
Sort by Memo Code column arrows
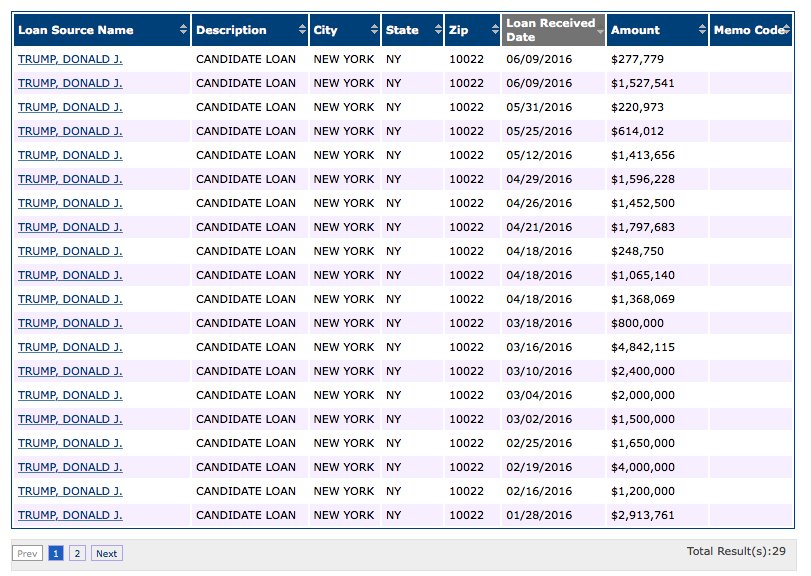[x=787, y=29]
